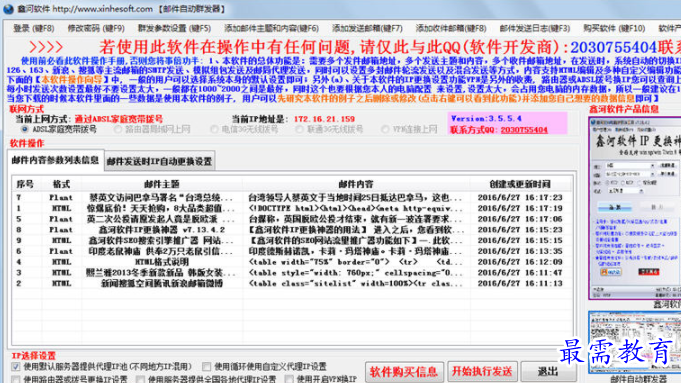The height and width of the screenshot is (383, 681).
Task: Sort by 序号 column header
Action: click(25, 184)
